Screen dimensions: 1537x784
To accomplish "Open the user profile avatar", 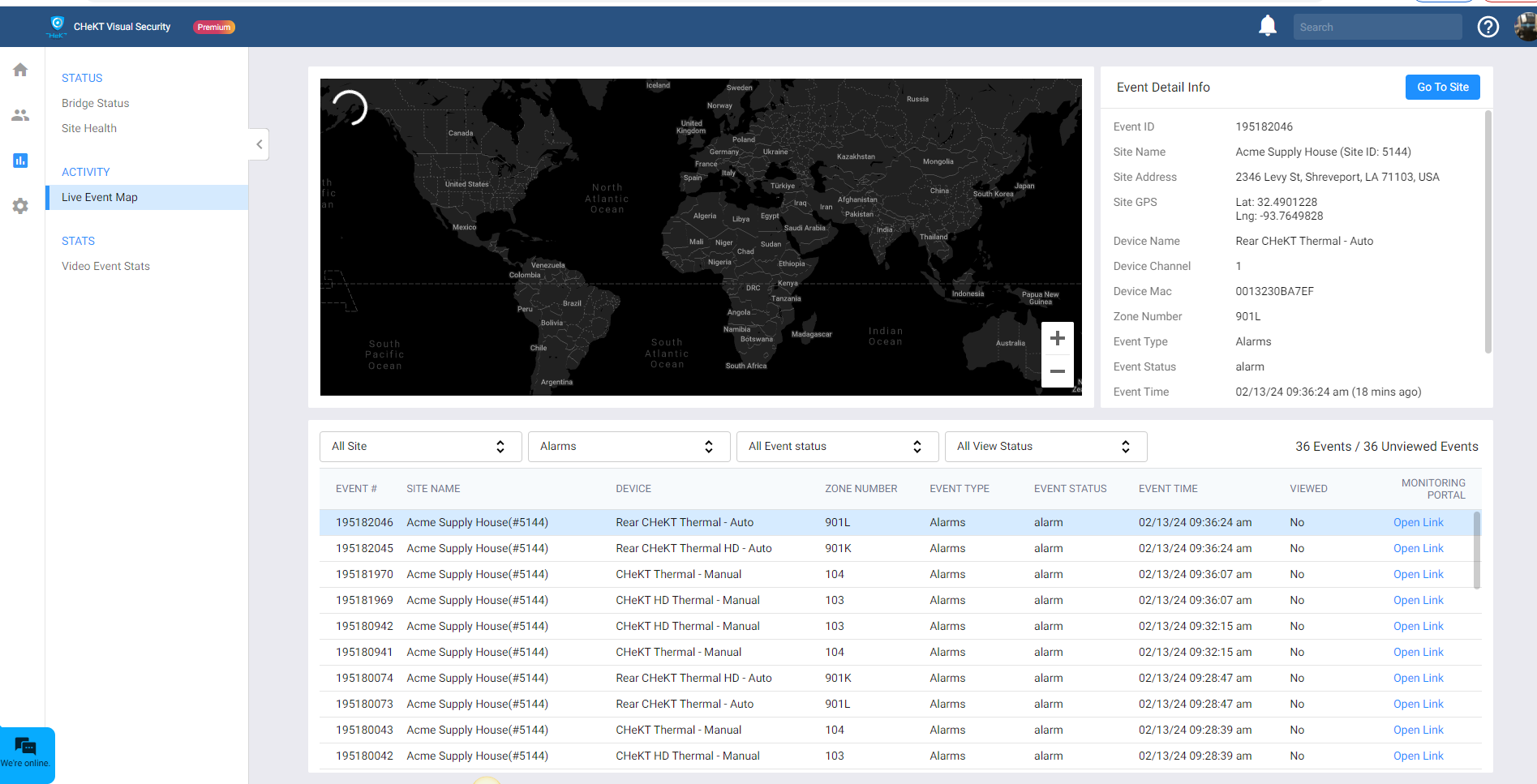I will point(1525,27).
